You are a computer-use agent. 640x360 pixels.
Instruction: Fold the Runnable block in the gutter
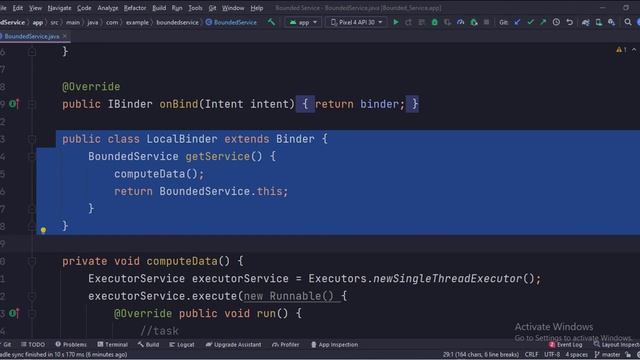32,296
